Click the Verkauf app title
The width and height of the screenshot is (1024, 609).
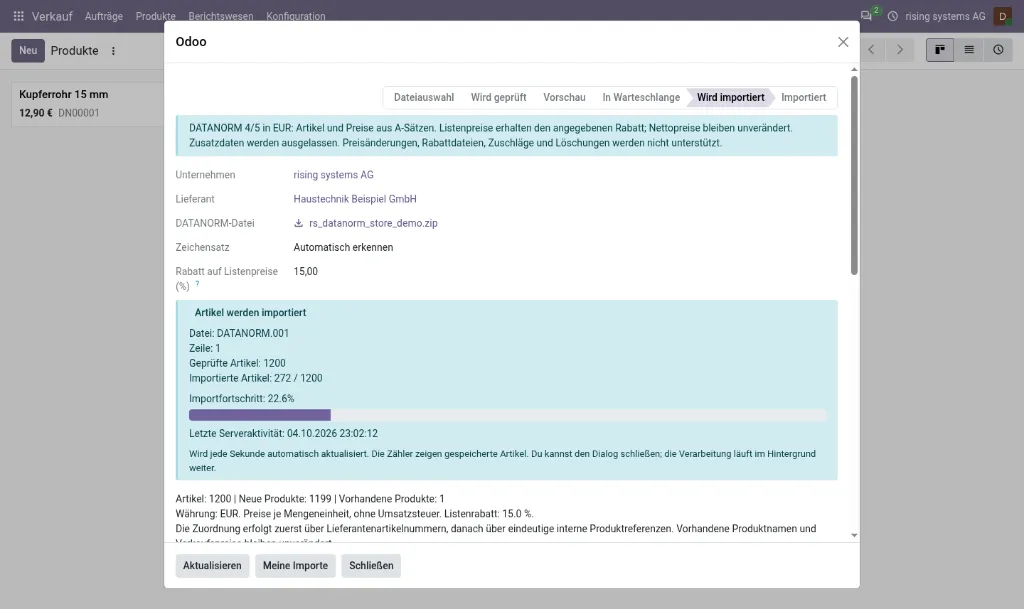pos(52,16)
